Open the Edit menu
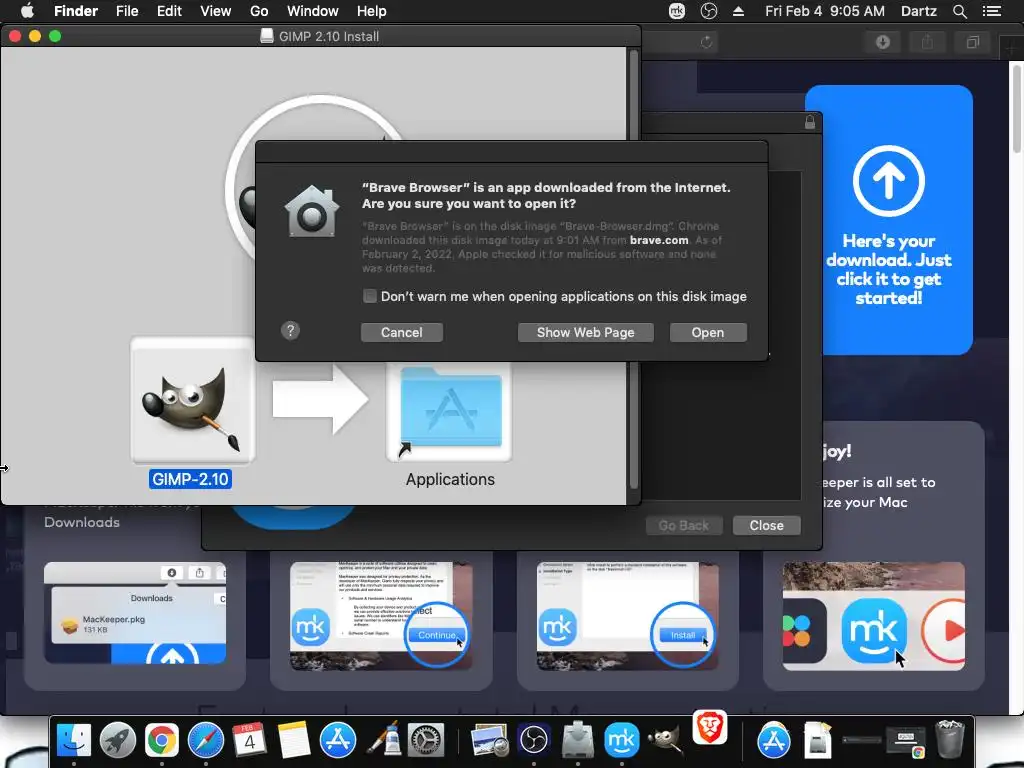1024x768 pixels. 169,11
